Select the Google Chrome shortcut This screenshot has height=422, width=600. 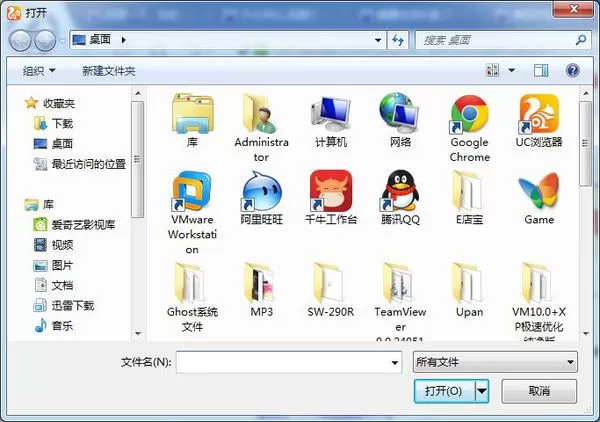(x=470, y=114)
